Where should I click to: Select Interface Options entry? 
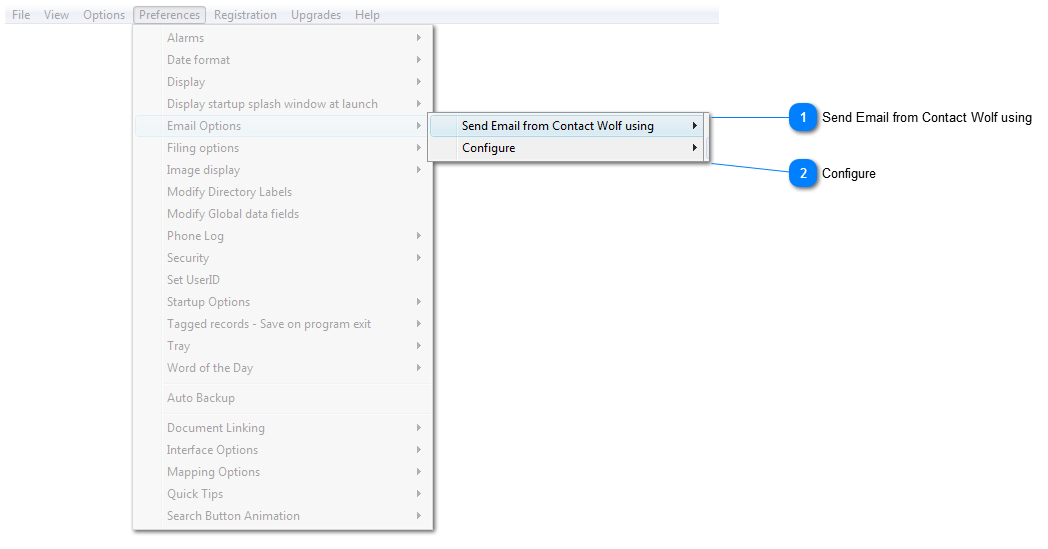coord(283,450)
